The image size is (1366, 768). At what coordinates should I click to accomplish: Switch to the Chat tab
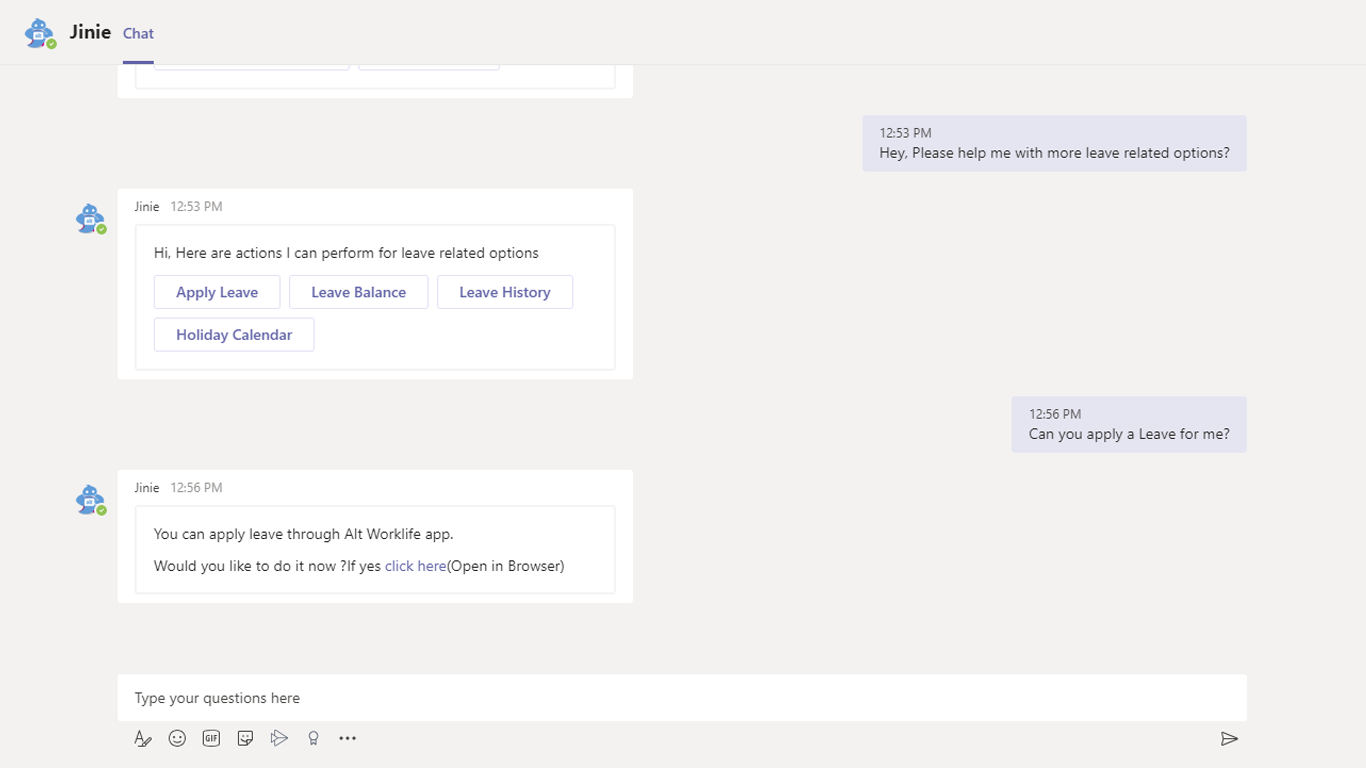pyautogui.click(x=138, y=34)
